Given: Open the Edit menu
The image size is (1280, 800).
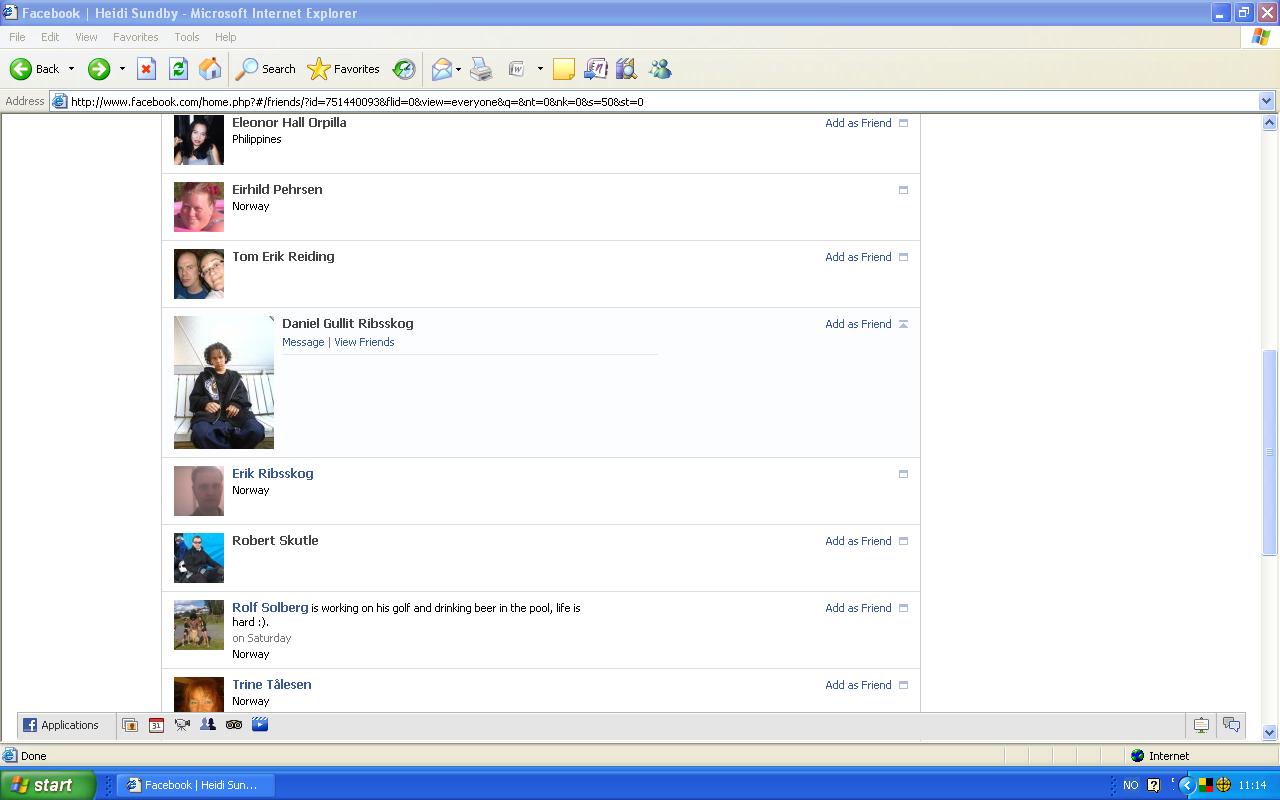Looking at the screenshot, I should pyautogui.click(x=50, y=37).
